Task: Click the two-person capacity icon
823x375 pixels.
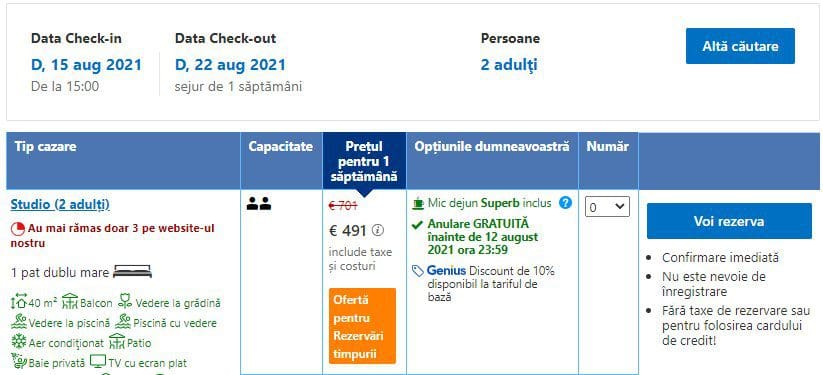Action: (259, 204)
